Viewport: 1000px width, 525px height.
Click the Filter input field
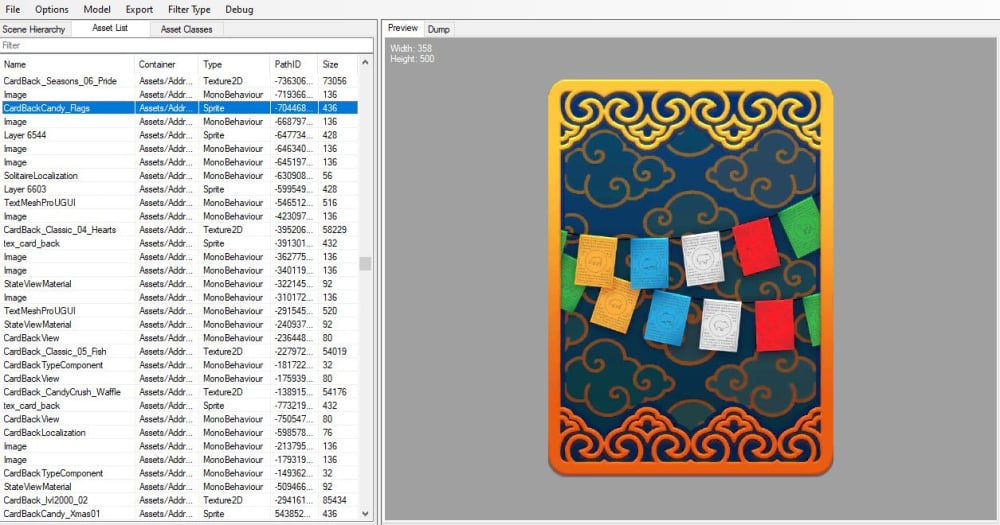(186, 45)
